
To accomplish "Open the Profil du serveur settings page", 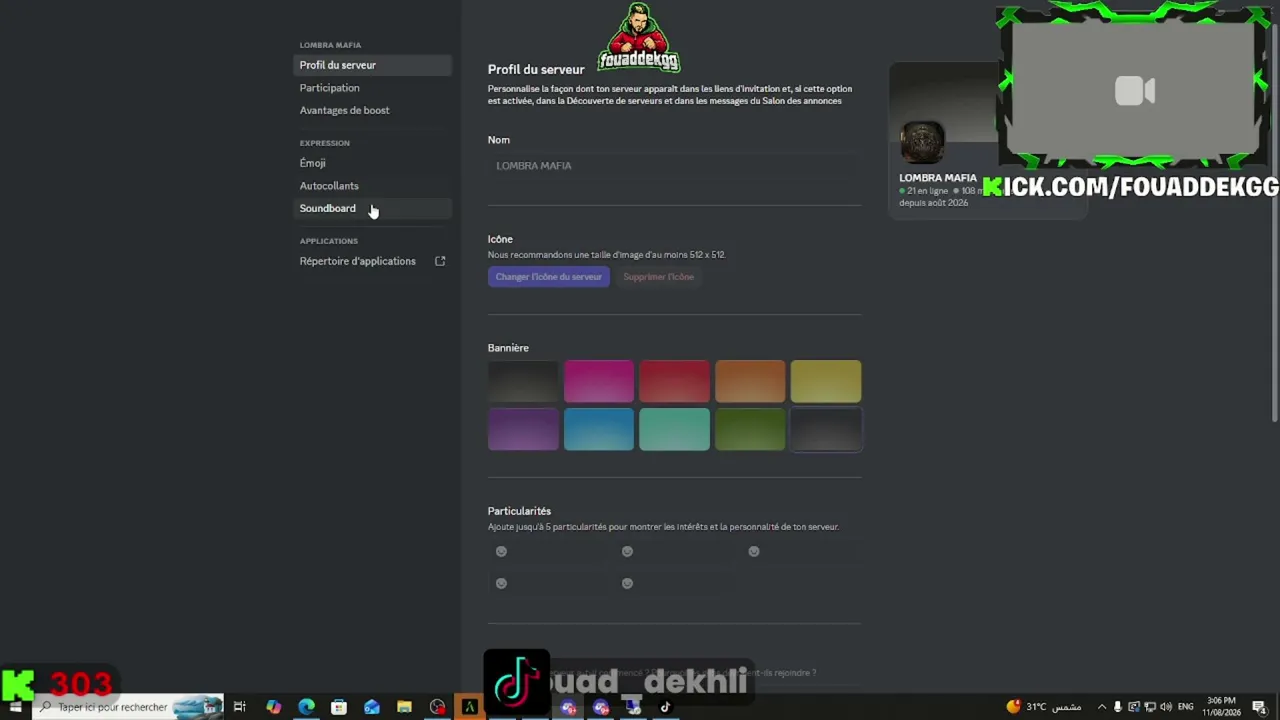I will point(373,65).
